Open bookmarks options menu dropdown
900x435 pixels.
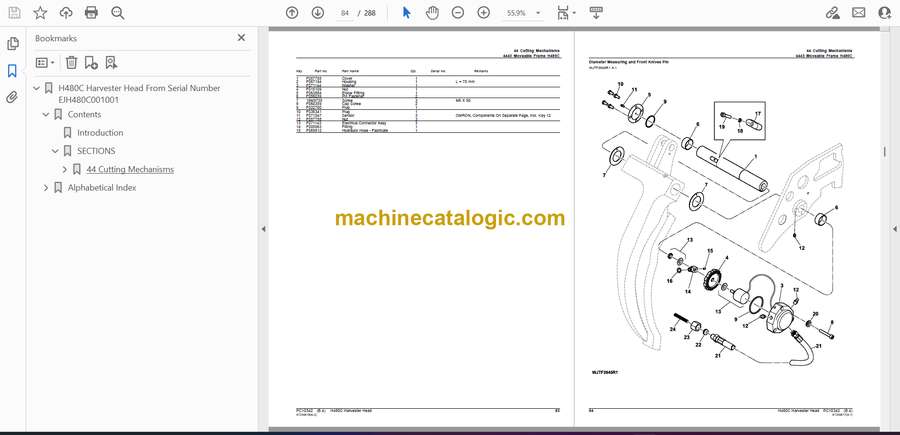coord(45,63)
